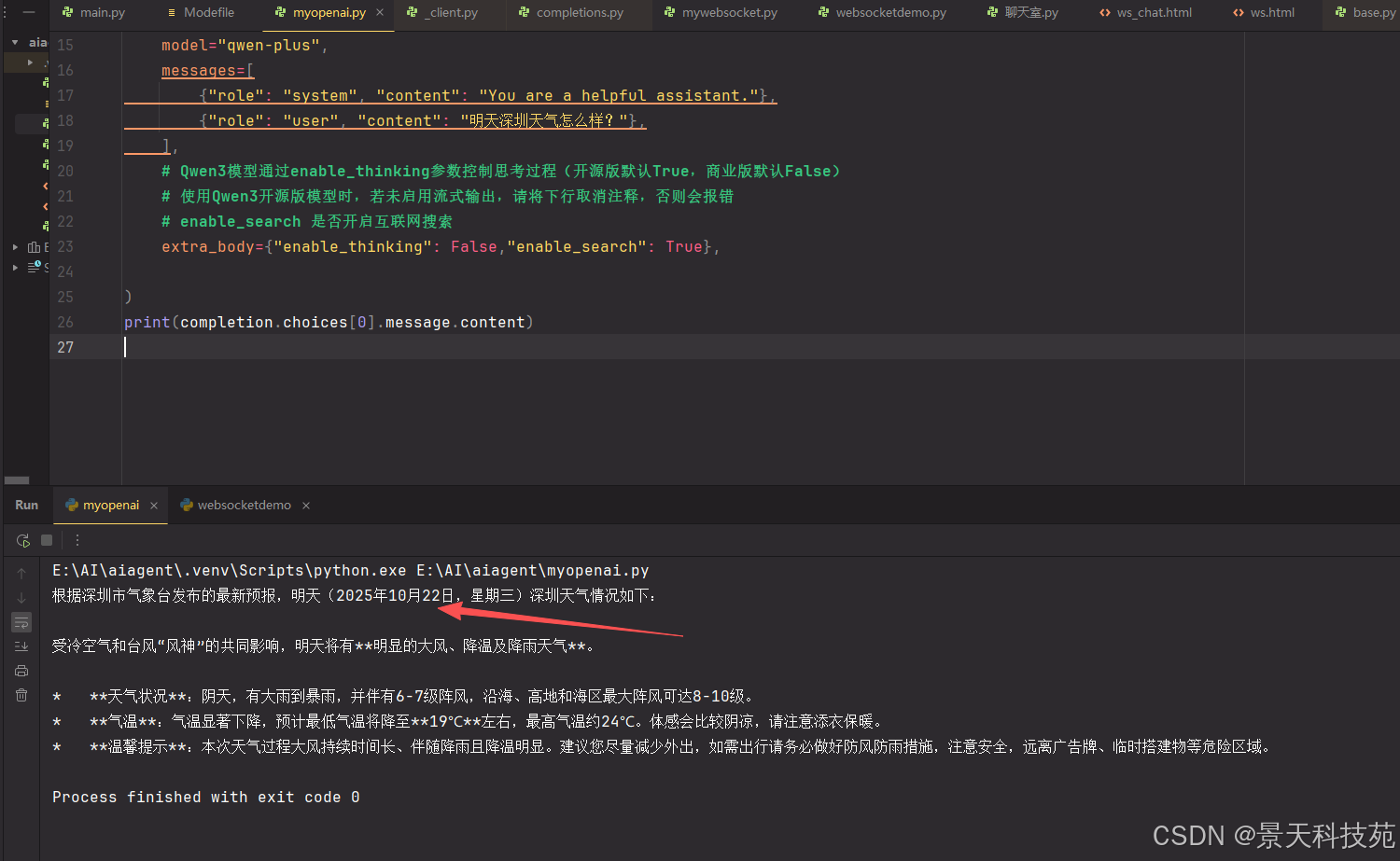Viewport: 1400px width, 861px height.
Task: Open project panel options menu (three dots)
Action: coord(5,12)
